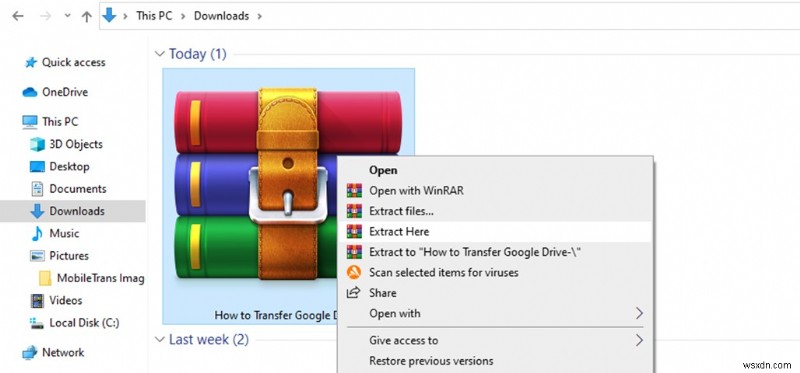Click the Pictures icon in sidebar
This screenshot has width=800, height=373.
(37, 256)
